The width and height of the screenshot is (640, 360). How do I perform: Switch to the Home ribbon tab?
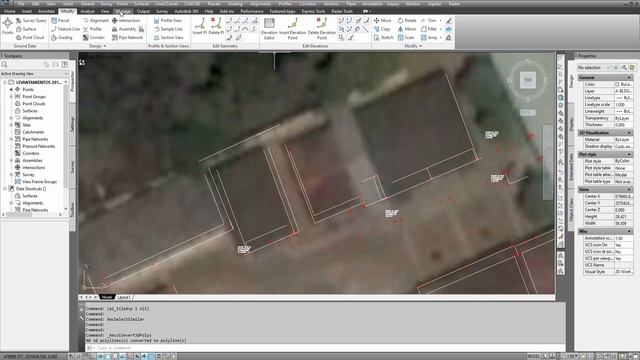9,11
